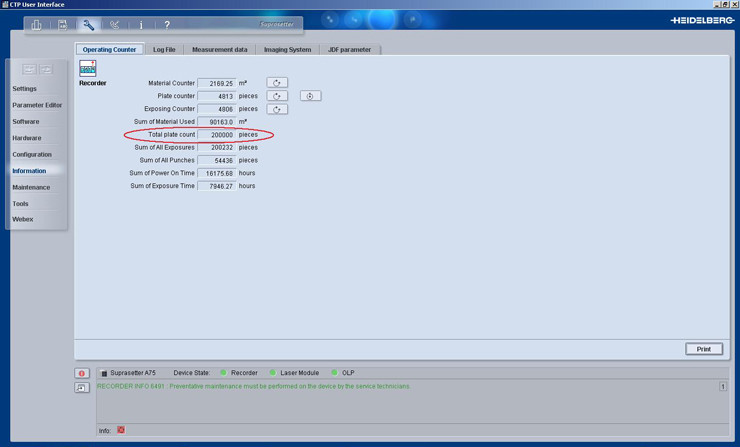Image resolution: width=740 pixels, height=447 pixels.
Task: Click the Recorder counter icon
Action: coord(88,68)
